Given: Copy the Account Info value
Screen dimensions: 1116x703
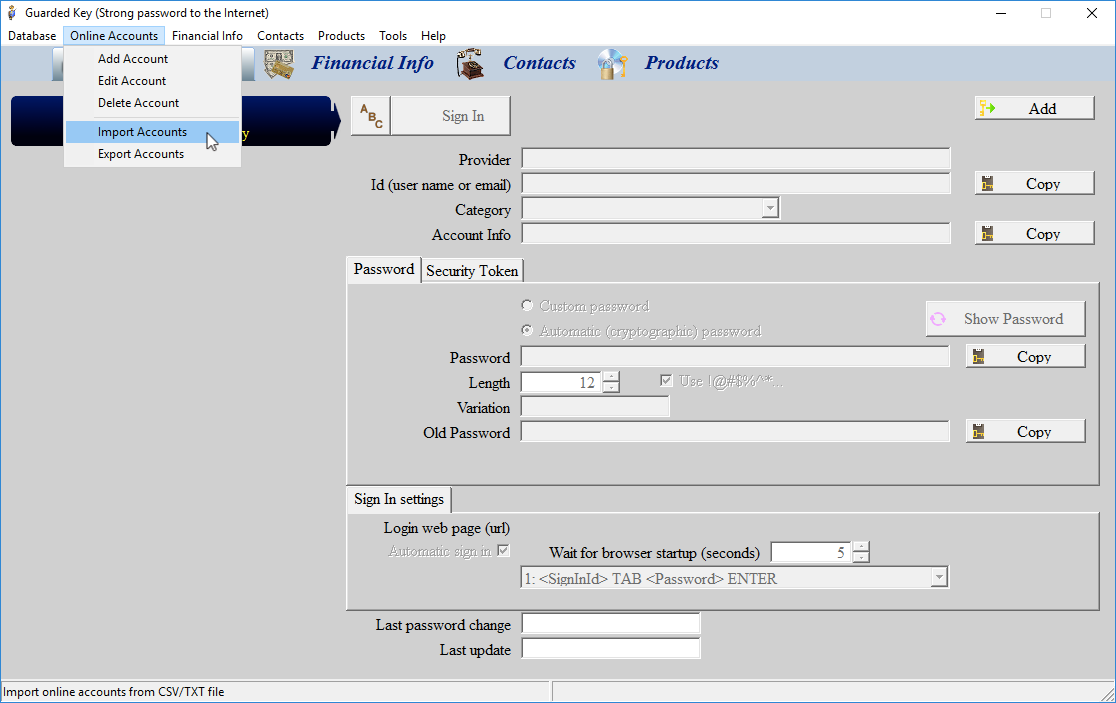Looking at the screenshot, I should 1034,233.
